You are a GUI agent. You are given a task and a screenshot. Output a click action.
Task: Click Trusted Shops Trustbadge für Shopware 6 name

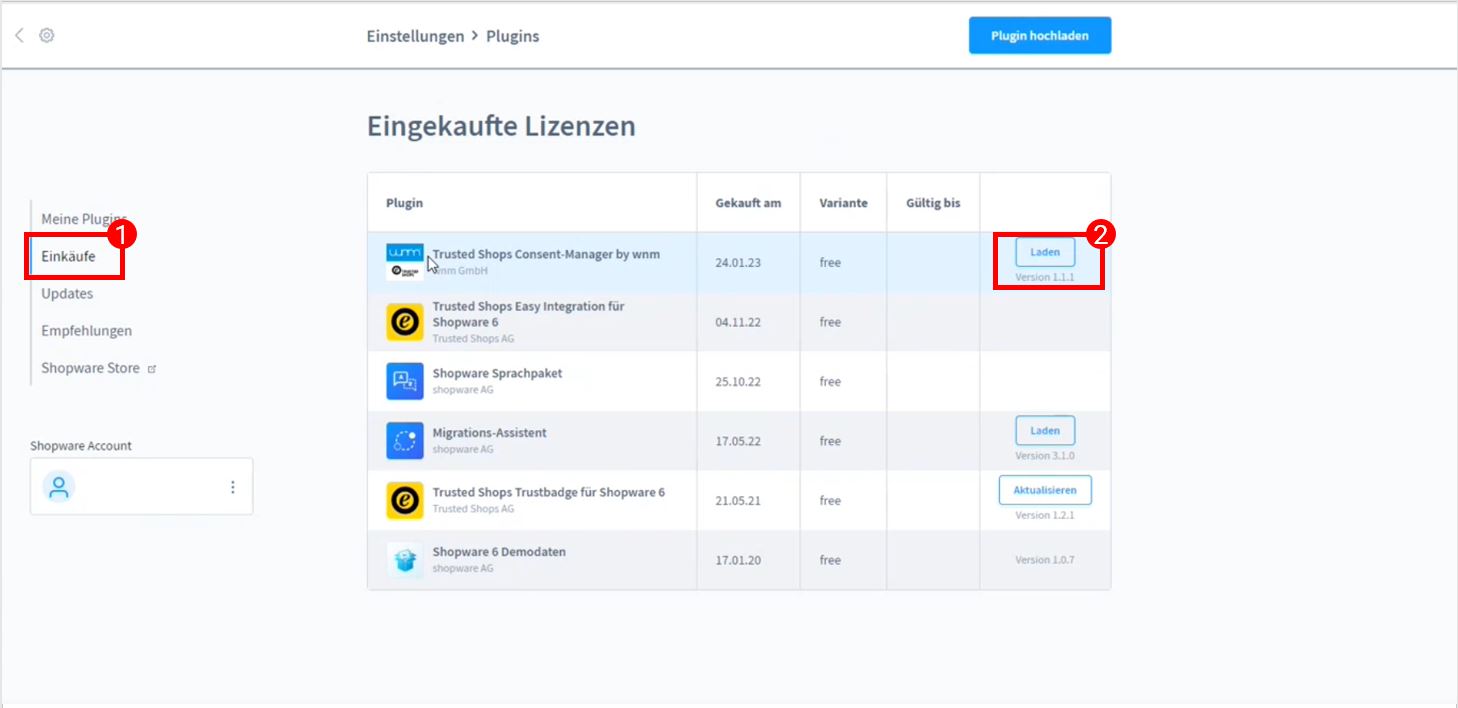coord(548,492)
